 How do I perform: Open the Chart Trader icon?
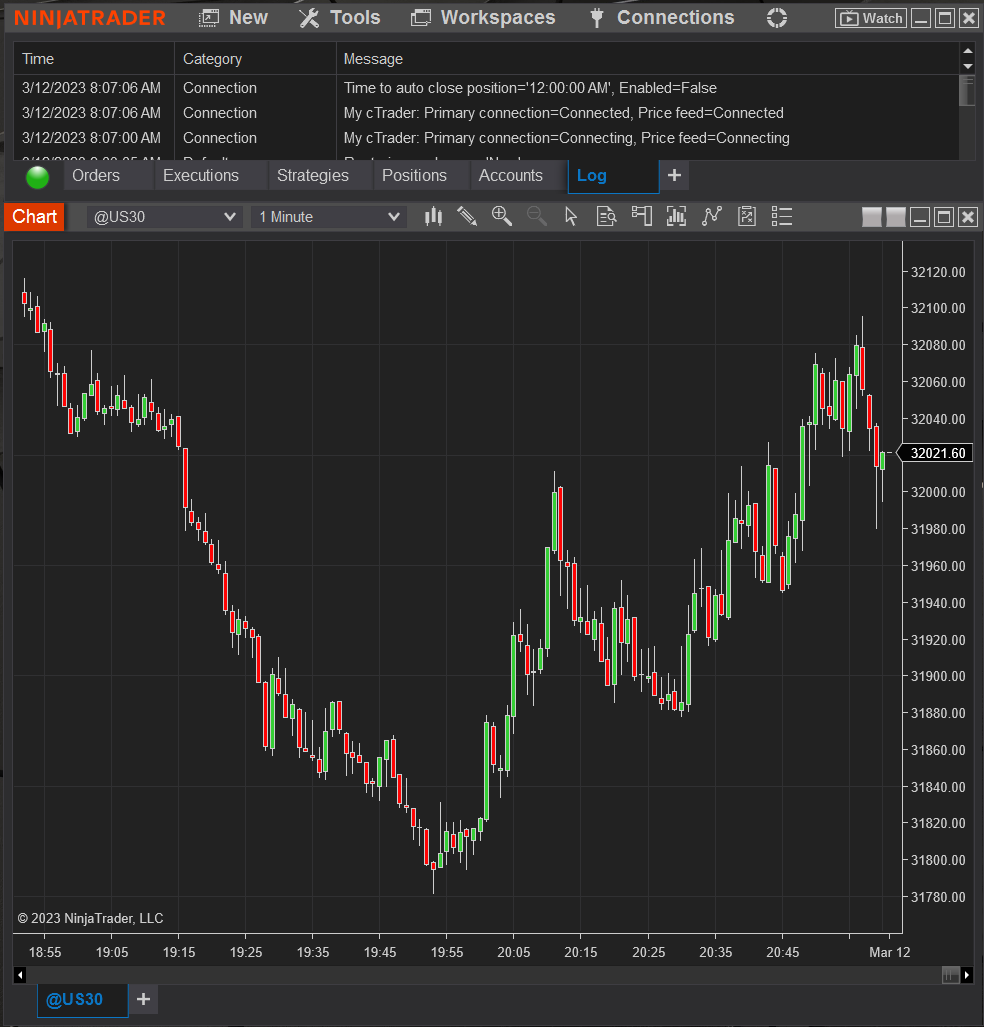(641, 216)
